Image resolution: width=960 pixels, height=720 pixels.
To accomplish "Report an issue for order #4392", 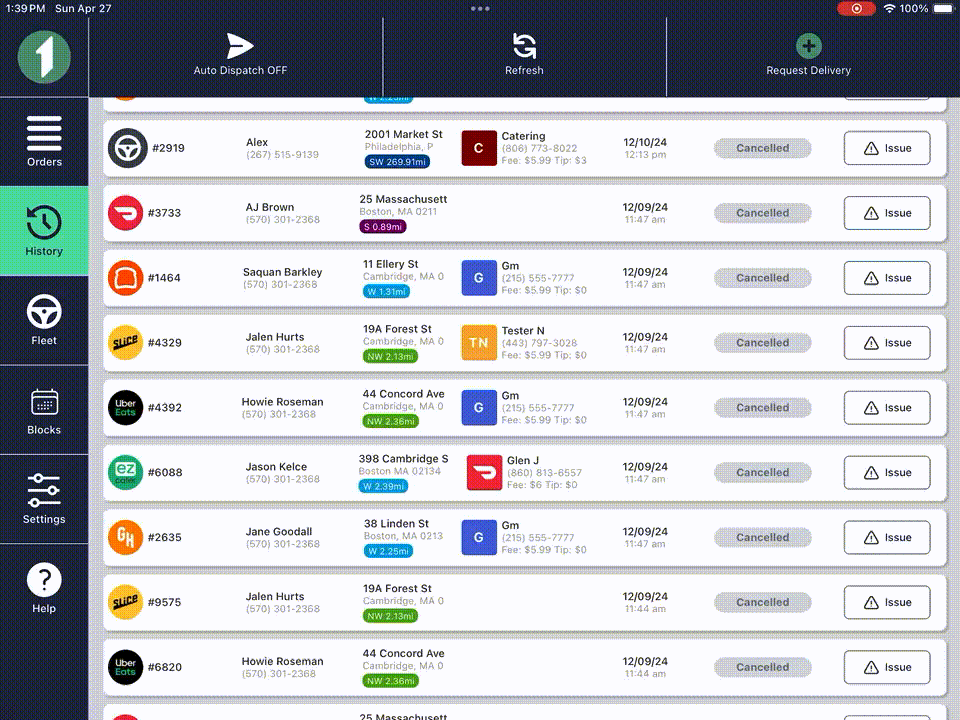I will (x=887, y=408).
